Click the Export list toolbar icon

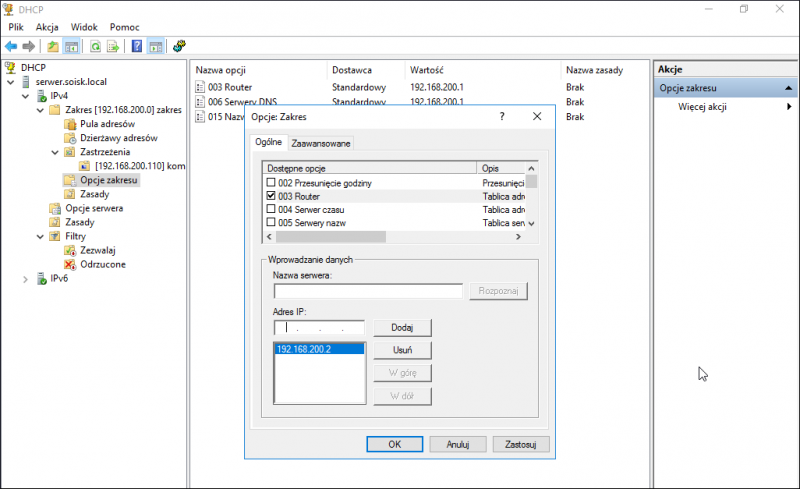(x=113, y=46)
